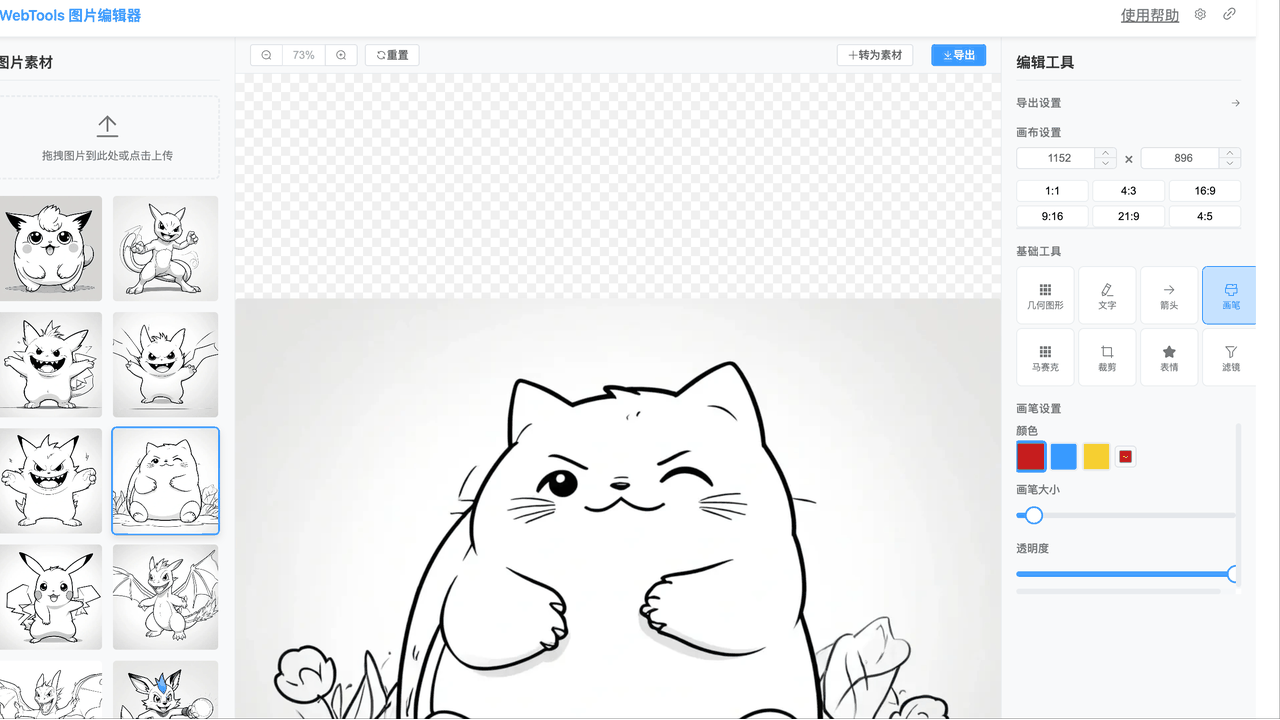Expand 导出设置 with the arrow
Image resolution: width=1280 pixels, height=720 pixels.
1236,103
